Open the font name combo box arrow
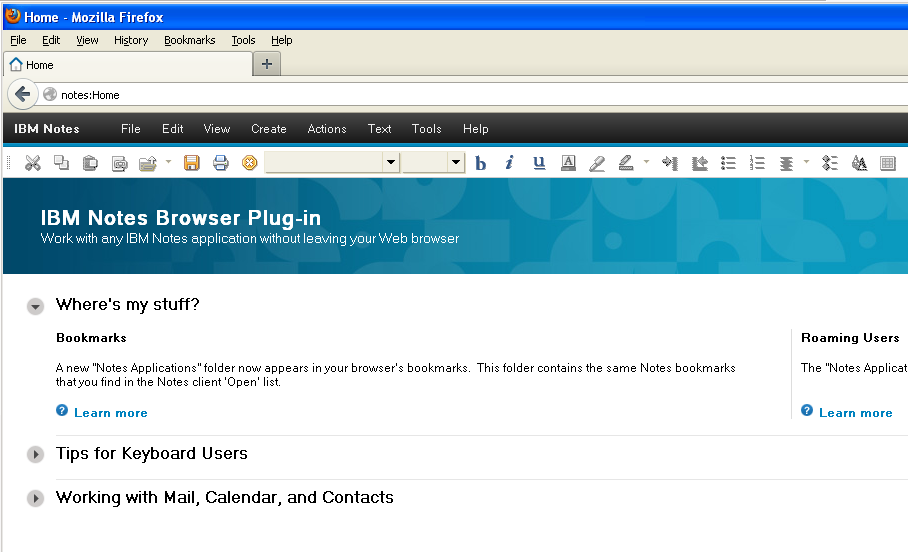Screen dimensions: 908x552 [391, 162]
